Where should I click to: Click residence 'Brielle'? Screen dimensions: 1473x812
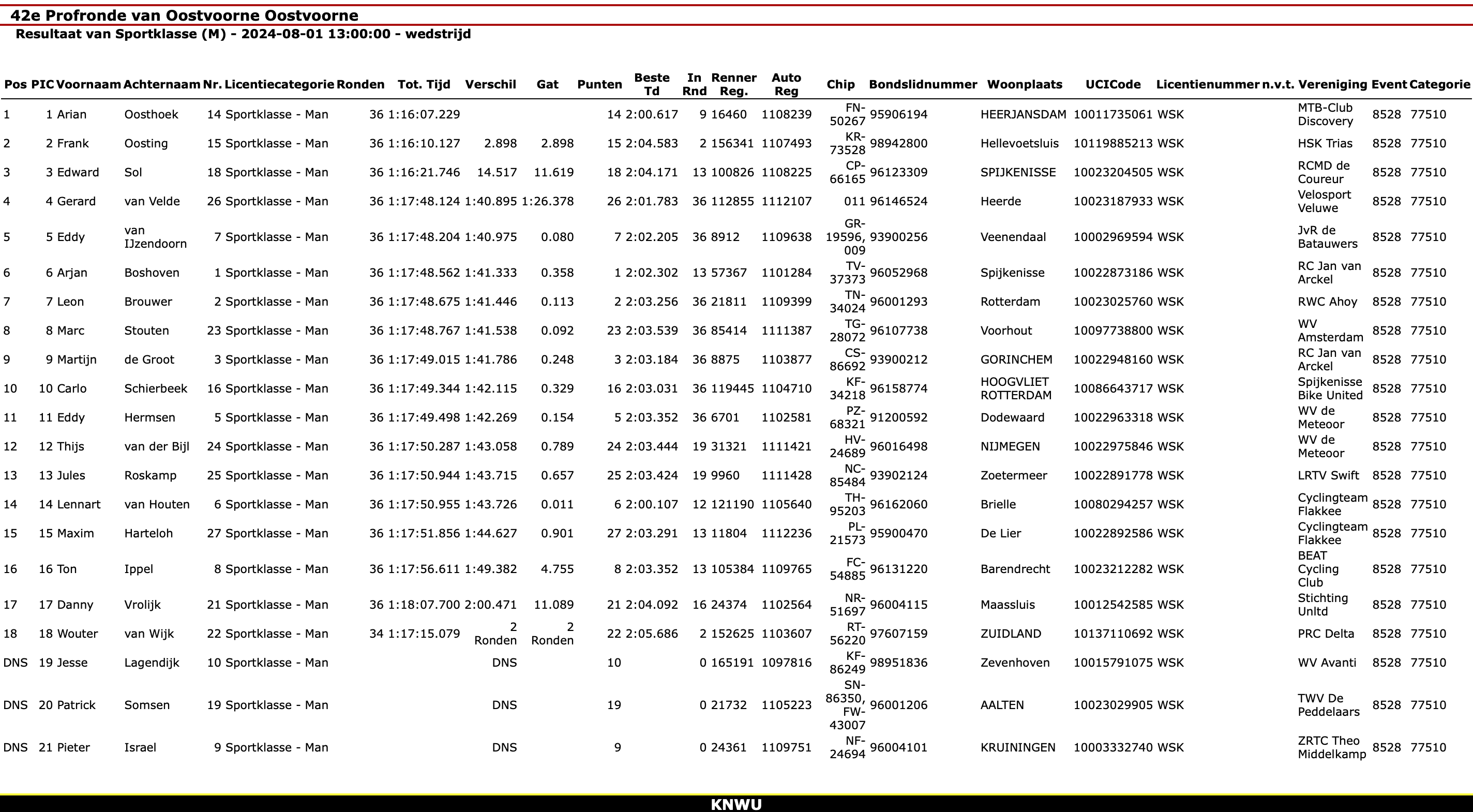[998, 504]
